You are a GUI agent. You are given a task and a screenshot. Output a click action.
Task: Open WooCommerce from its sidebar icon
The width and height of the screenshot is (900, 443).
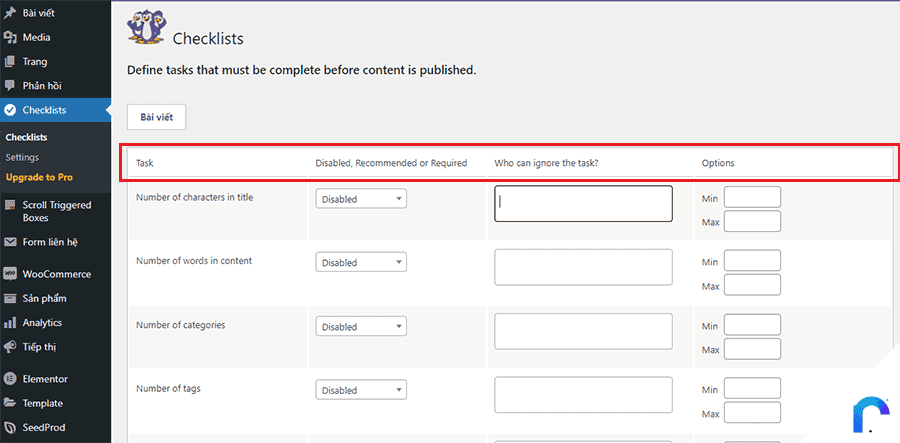point(10,274)
